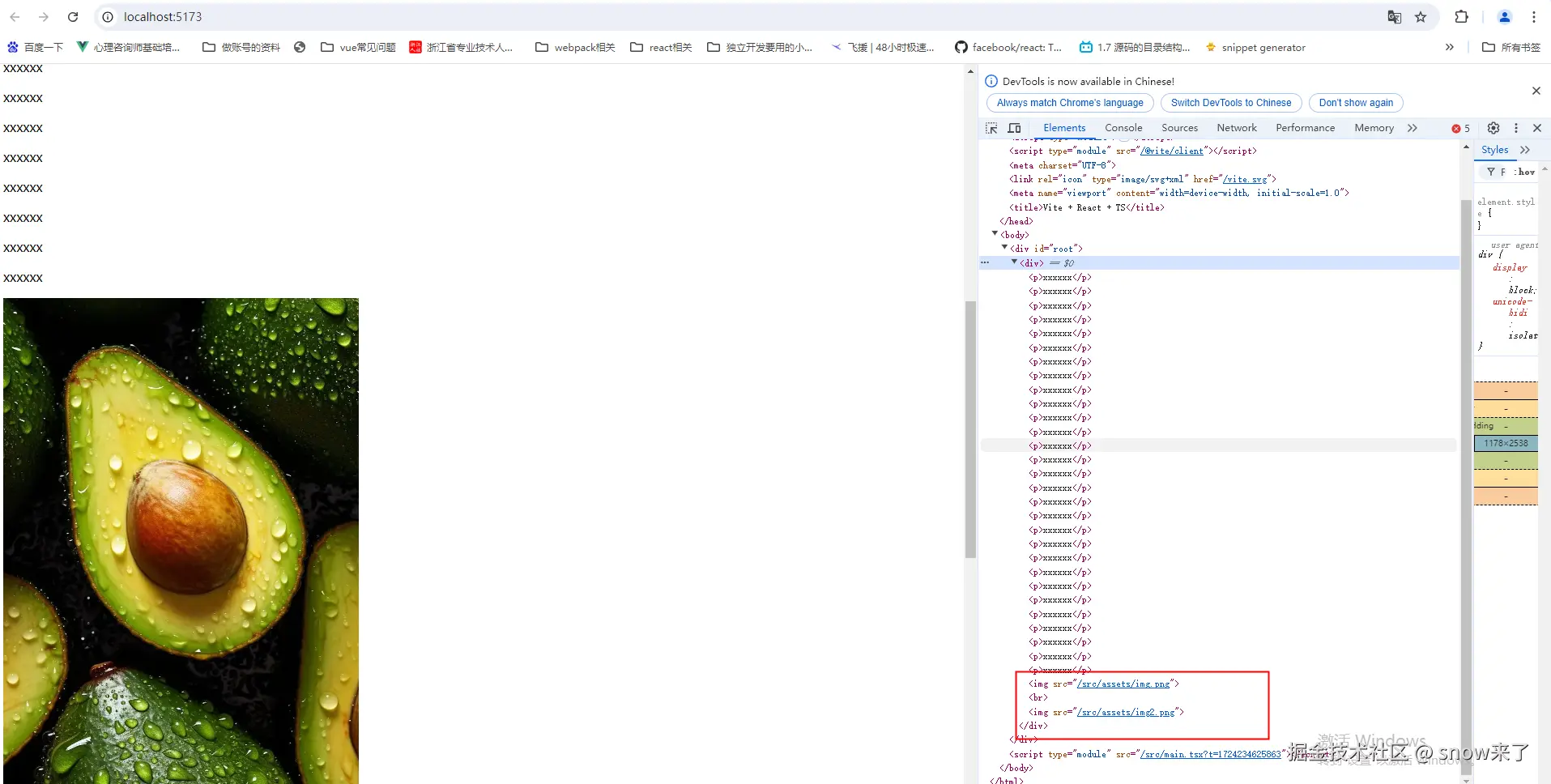Open the Chrome extensions puzzle icon
This screenshot has width=1551, height=784.
click(1461, 17)
